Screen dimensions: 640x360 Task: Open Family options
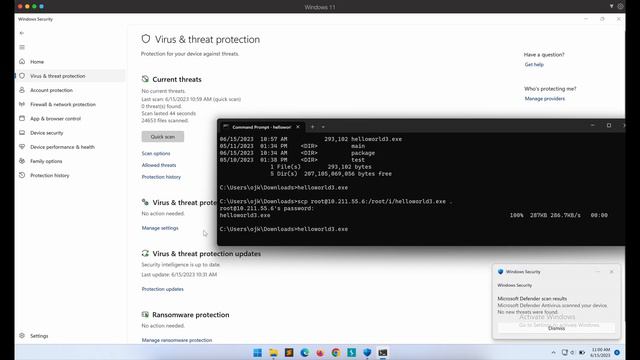point(46,161)
